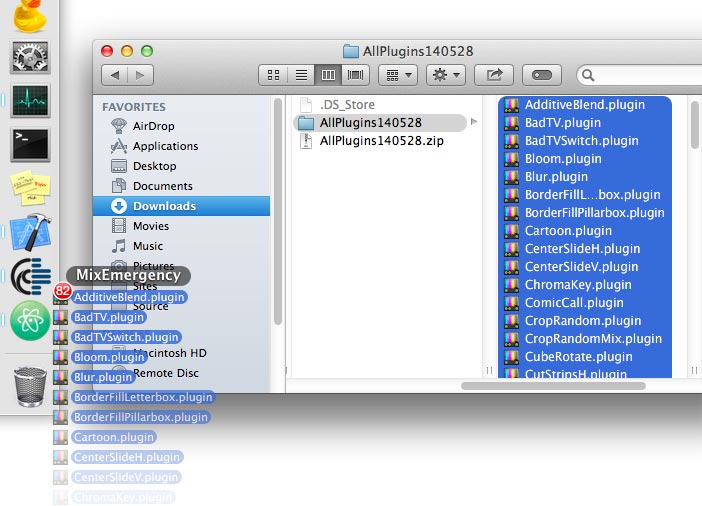
Task: Click the AllPlugins140528 folder disclosure arrow
Action: (474, 122)
